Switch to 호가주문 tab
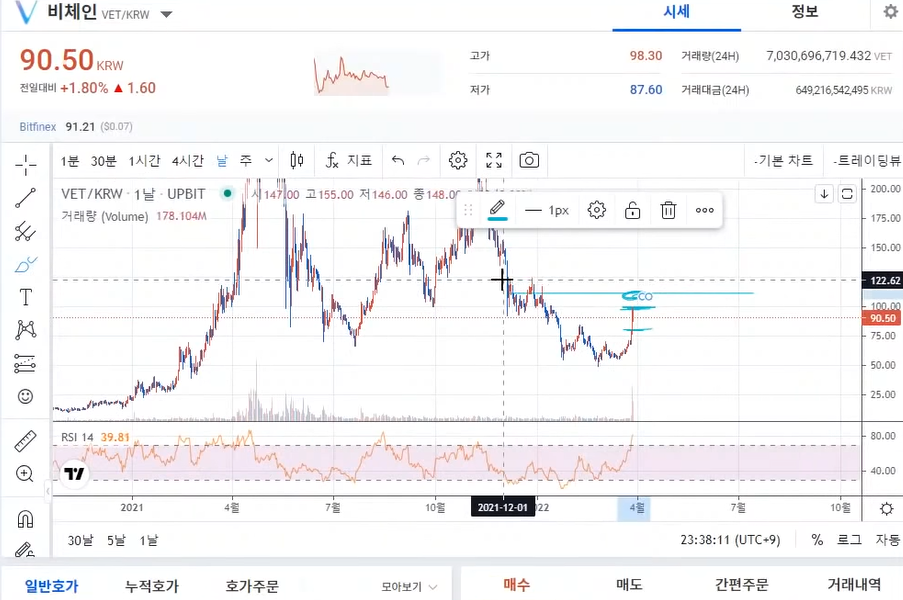Image resolution: width=903 pixels, height=600 pixels. click(x=252, y=586)
